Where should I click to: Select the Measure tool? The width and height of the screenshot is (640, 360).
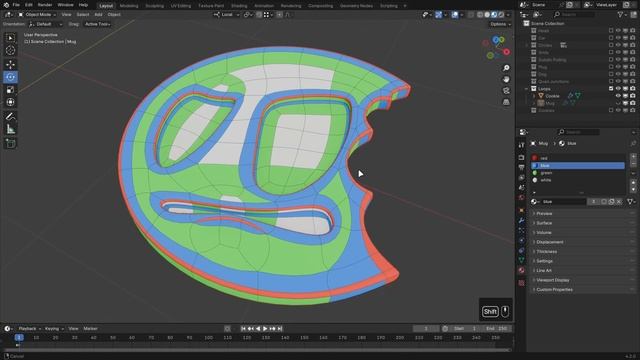(x=10, y=129)
